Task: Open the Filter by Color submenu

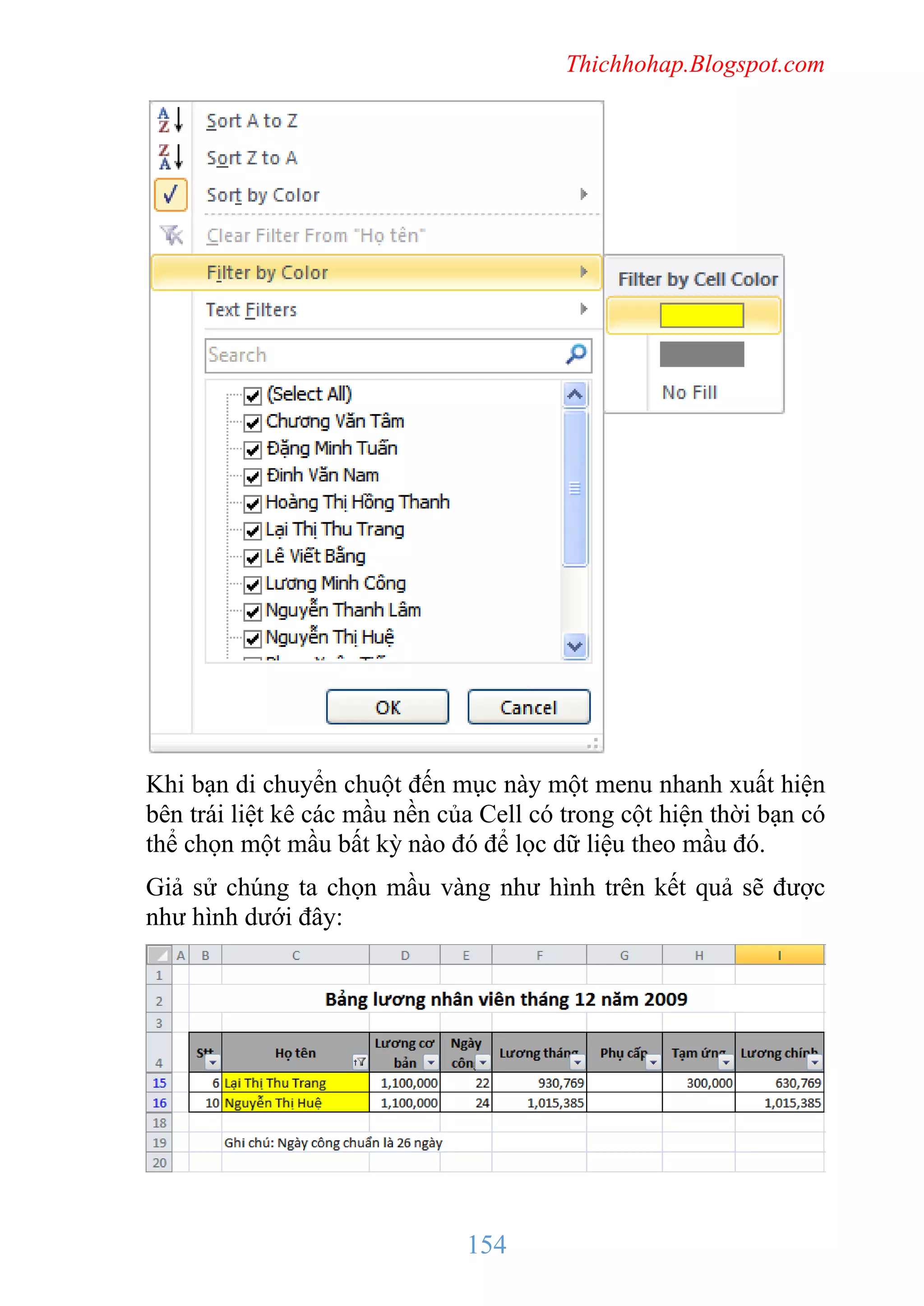Action: pyautogui.click(x=377, y=272)
